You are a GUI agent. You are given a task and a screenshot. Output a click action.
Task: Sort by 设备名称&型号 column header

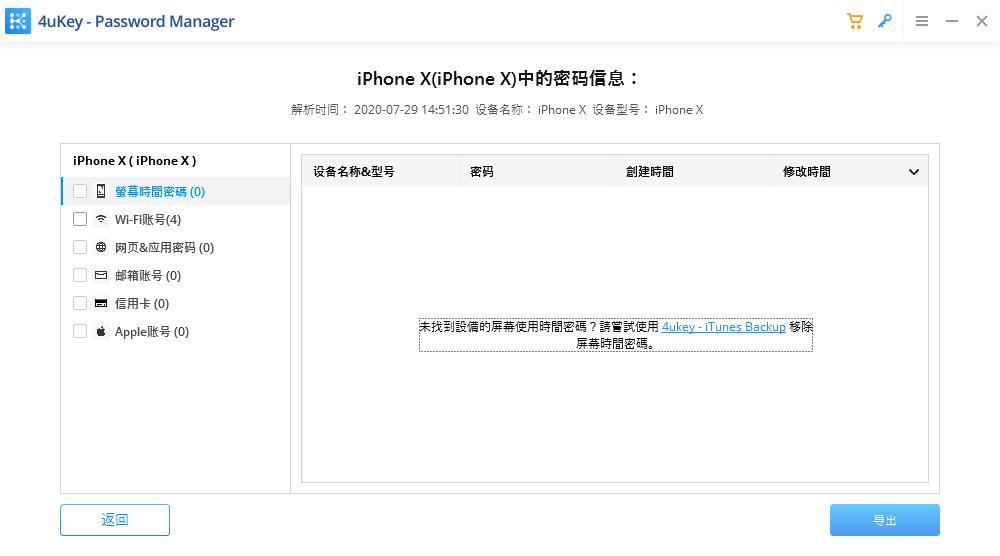click(380, 172)
